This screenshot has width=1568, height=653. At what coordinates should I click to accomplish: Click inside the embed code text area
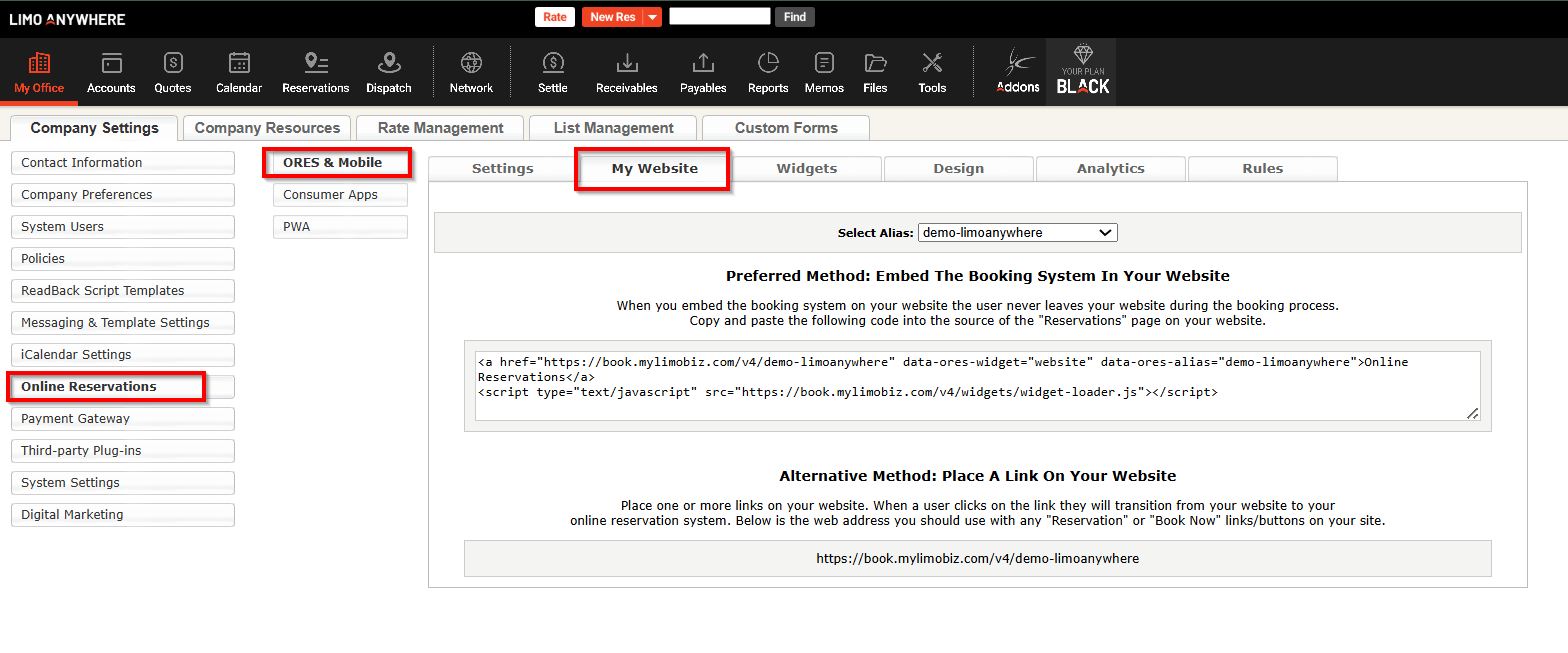976,386
